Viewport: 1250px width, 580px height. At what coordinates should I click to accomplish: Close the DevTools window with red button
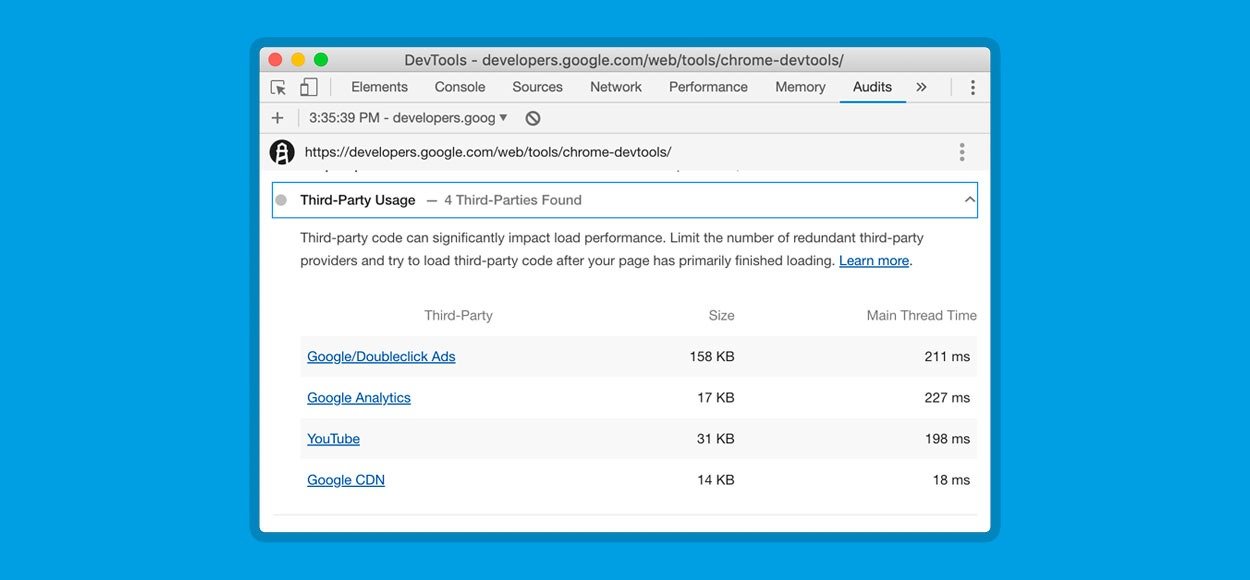276,60
